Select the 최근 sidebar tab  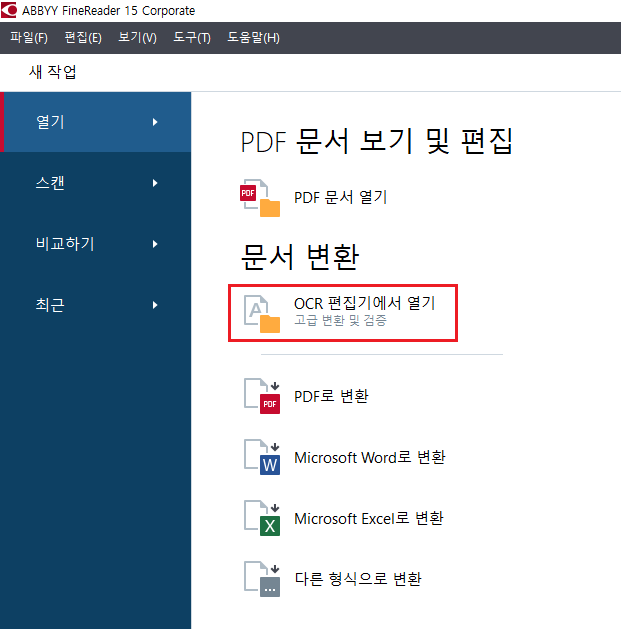[x=95, y=305]
